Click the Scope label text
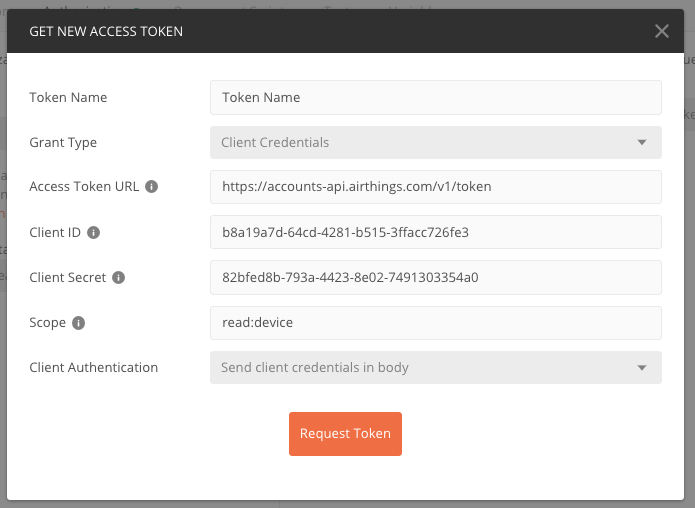This screenshot has height=508, width=695. click(x=48, y=322)
